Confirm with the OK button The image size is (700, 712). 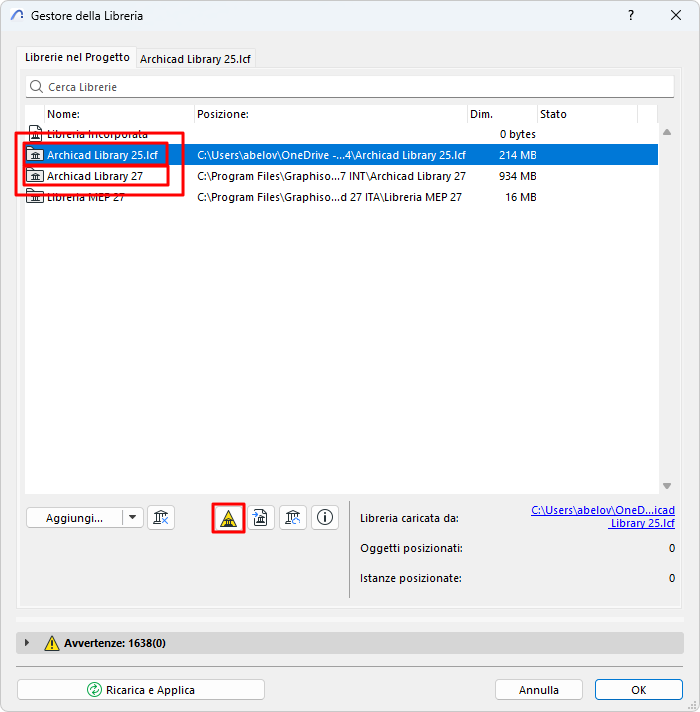(x=639, y=690)
